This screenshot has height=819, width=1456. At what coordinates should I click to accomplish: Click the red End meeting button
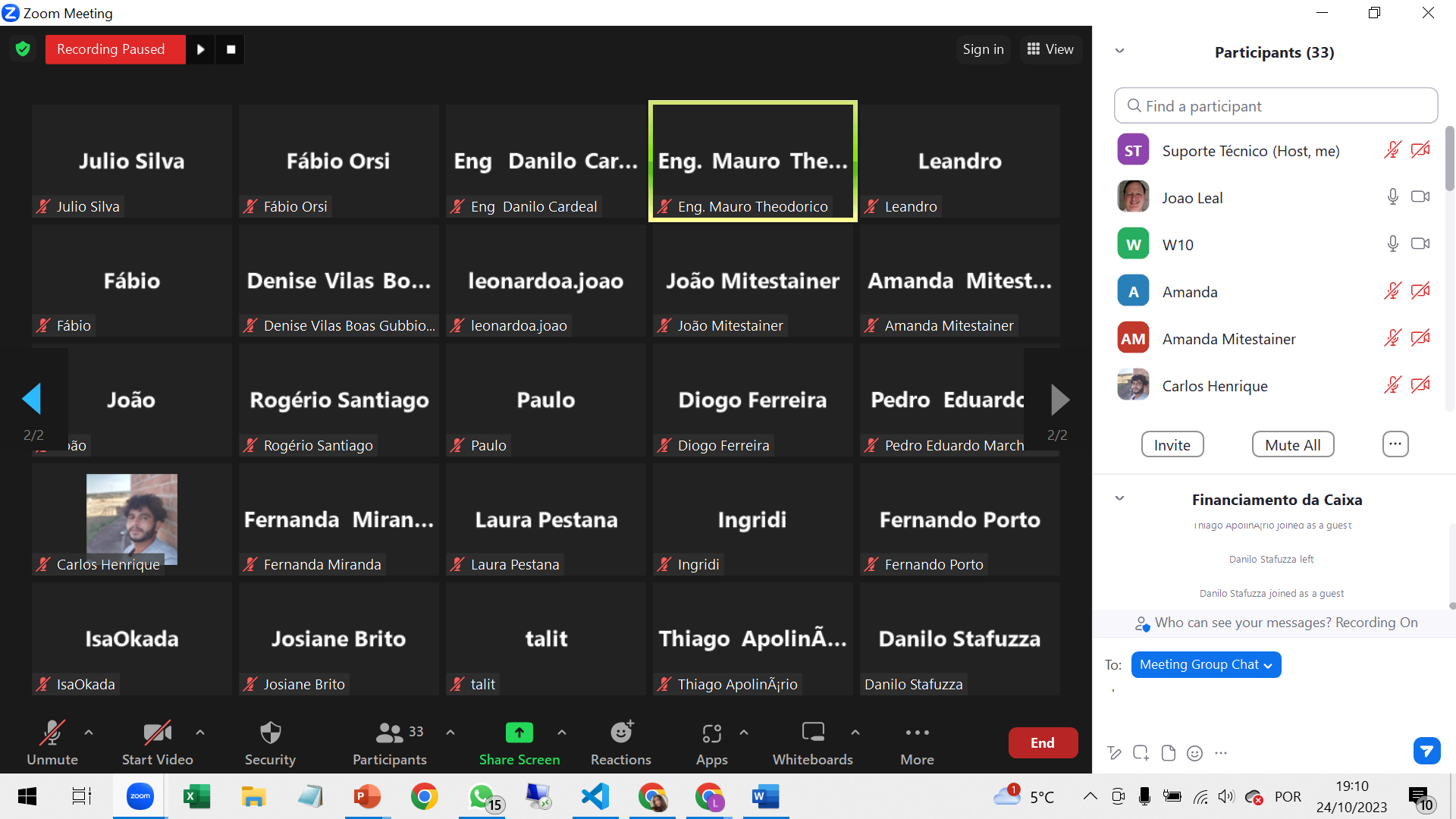1043,743
